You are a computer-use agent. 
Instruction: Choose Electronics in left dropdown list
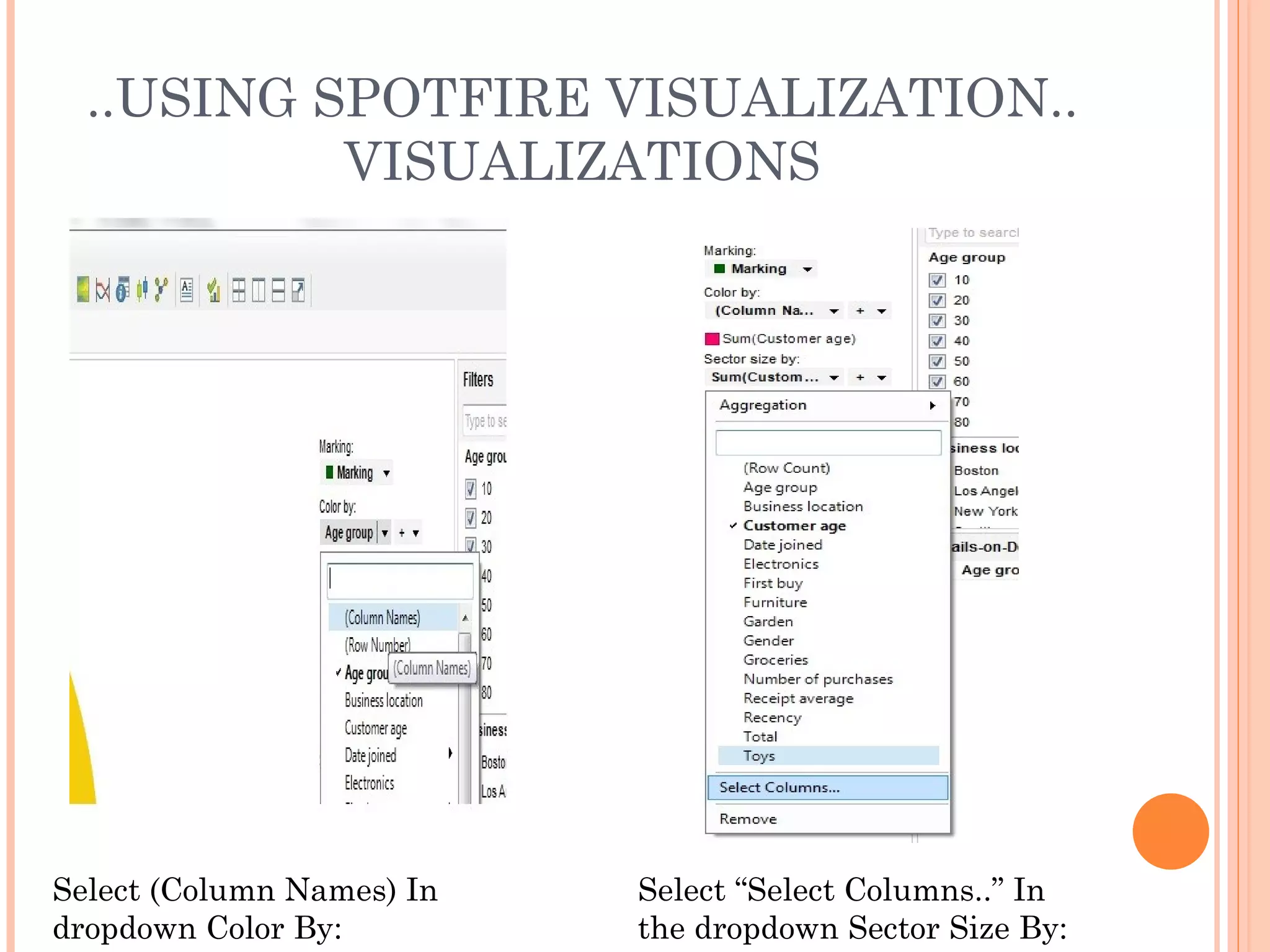tap(370, 783)
